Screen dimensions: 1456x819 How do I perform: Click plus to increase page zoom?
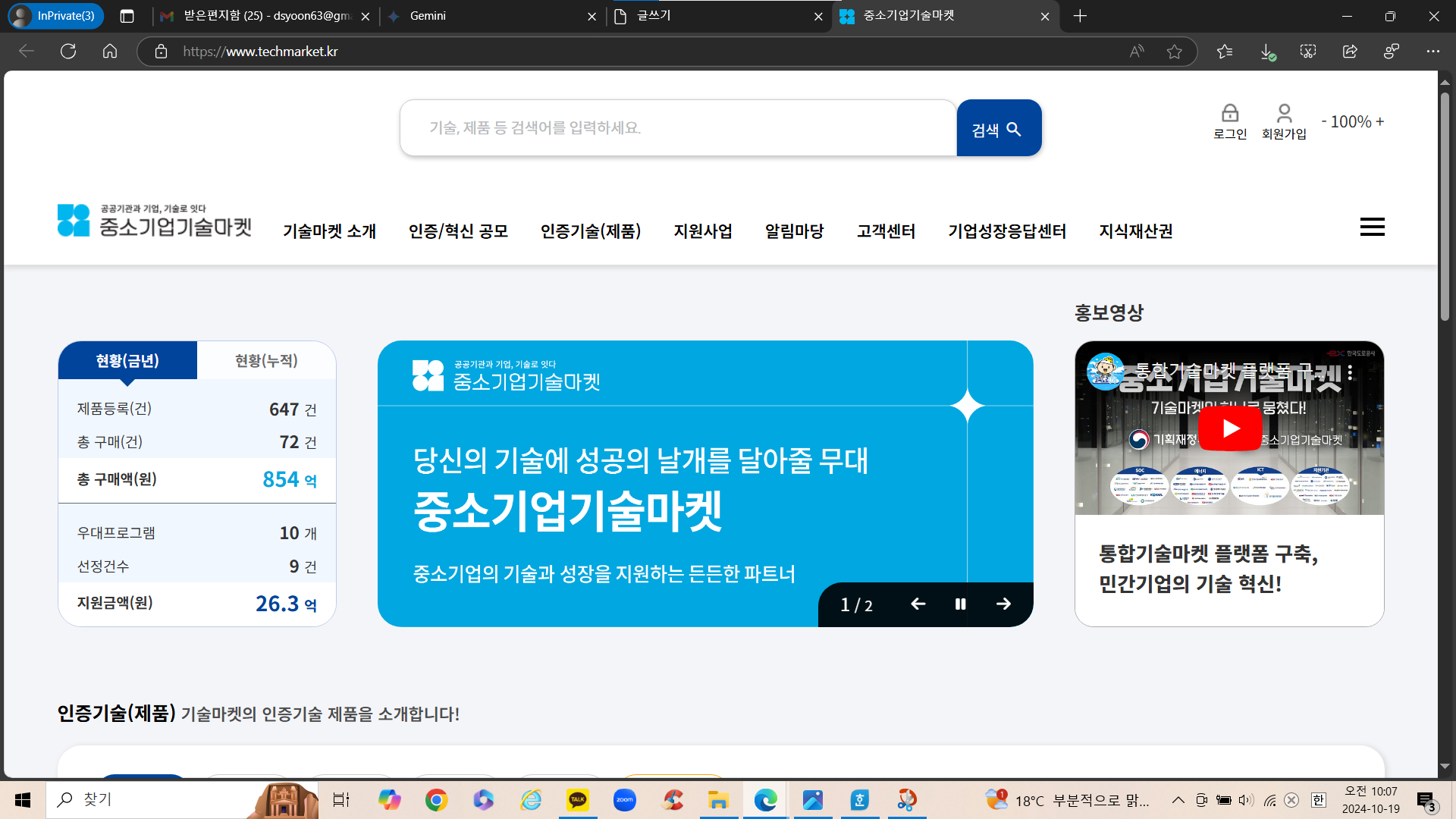coord(1380,121)
